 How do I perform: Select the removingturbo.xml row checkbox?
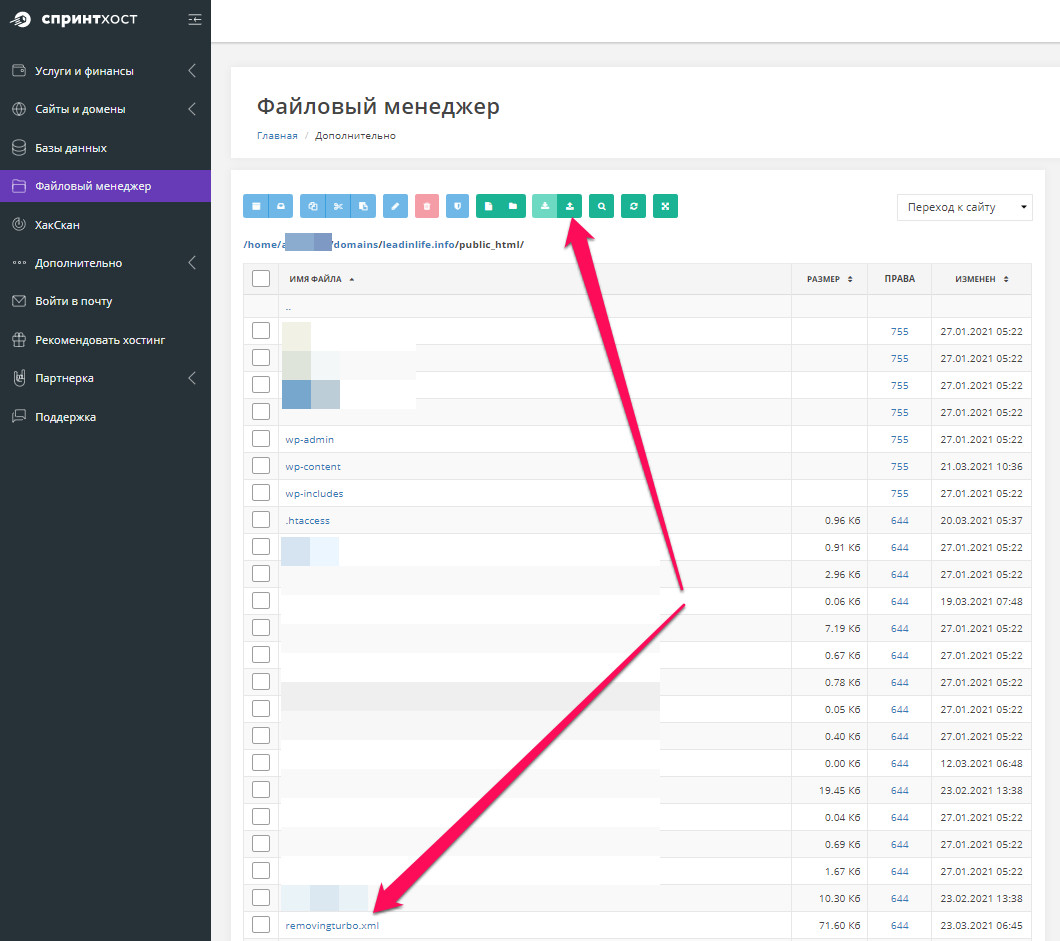coord(261,925)
